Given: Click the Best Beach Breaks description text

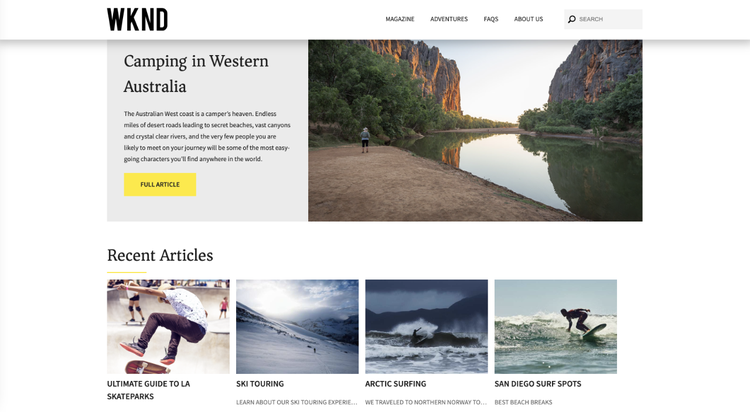Looking at the screenshot, I should [523, 402].
